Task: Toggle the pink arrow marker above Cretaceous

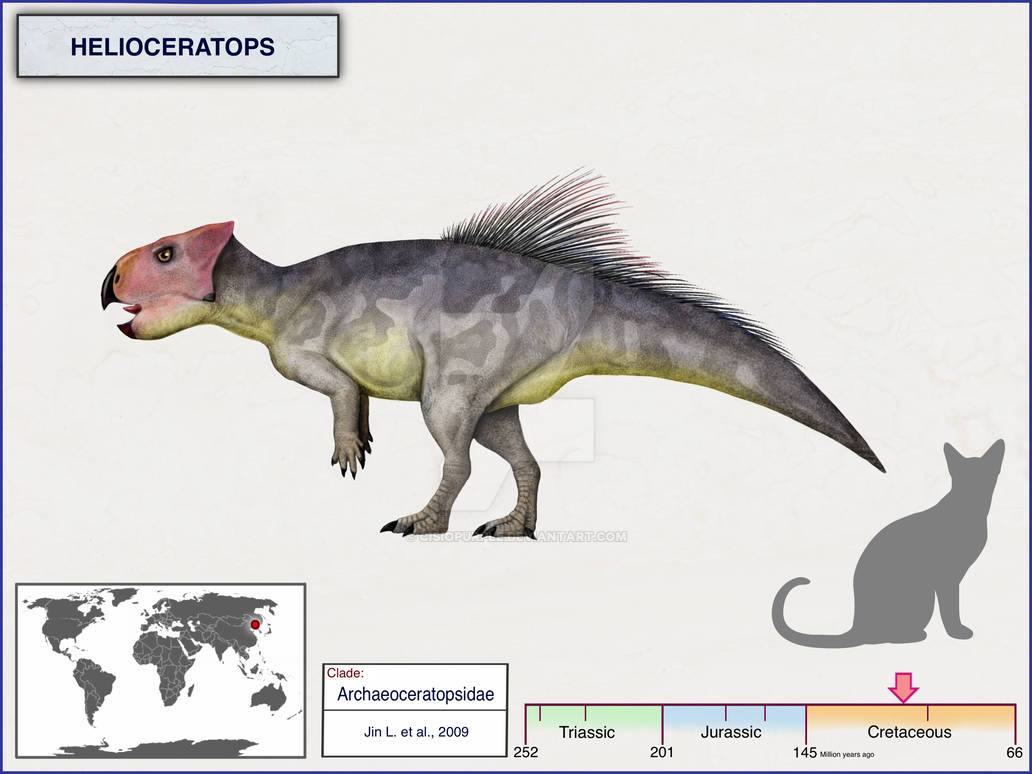Action: (905, 686)
